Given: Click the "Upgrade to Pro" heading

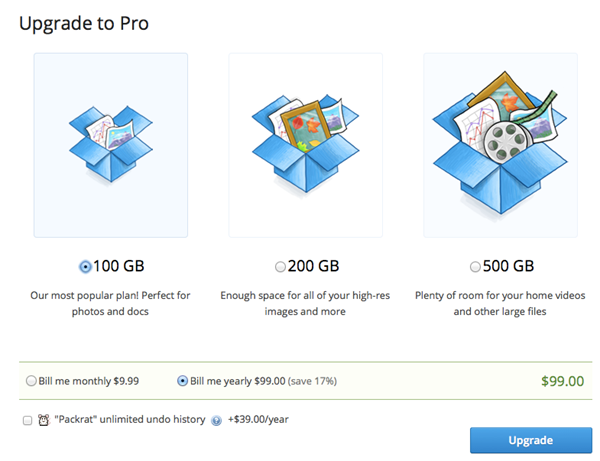Looking at the screenshot, I should [x=82, y=21].
